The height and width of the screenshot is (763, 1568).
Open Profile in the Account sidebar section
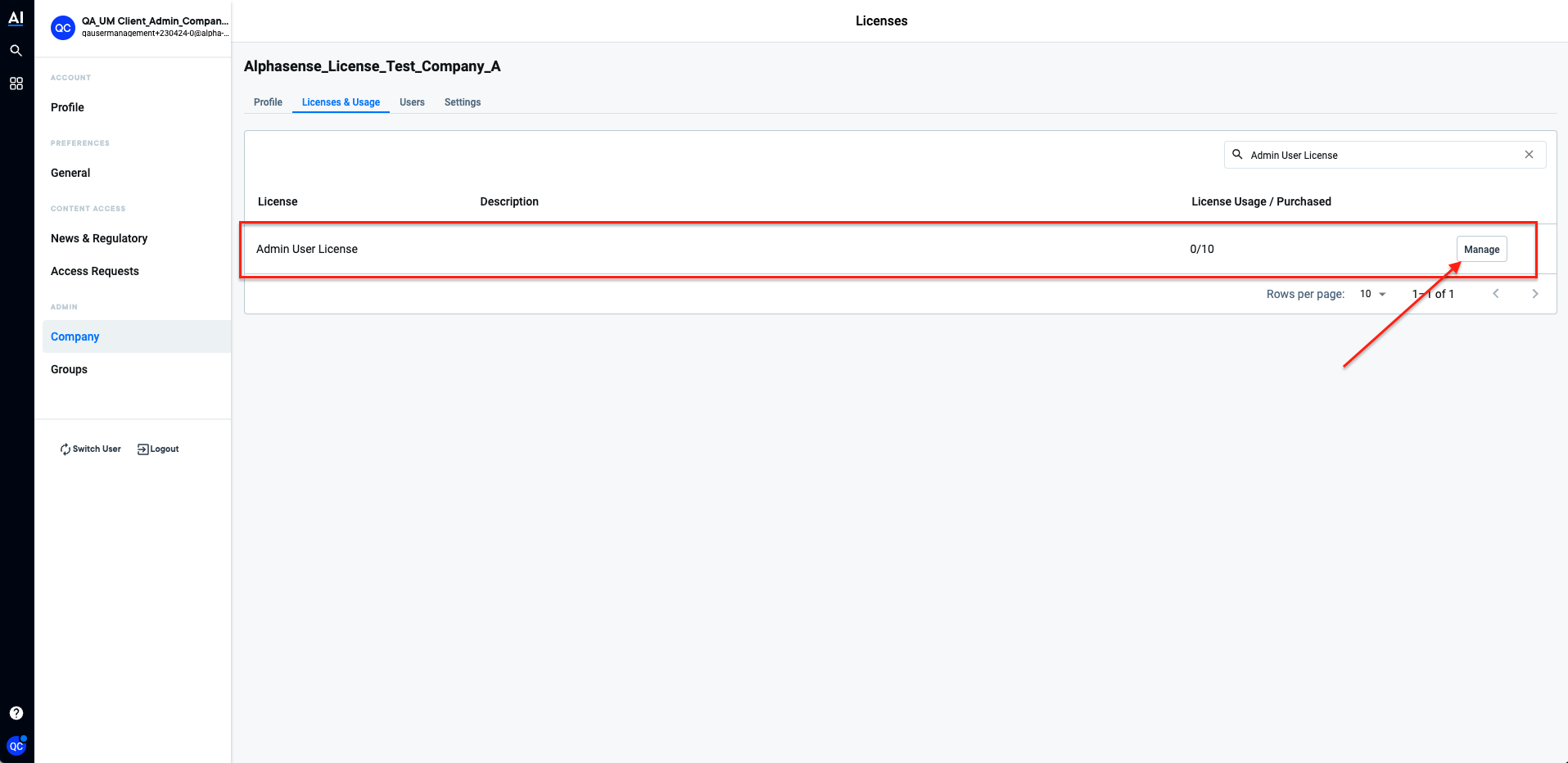tap(67, 107)
